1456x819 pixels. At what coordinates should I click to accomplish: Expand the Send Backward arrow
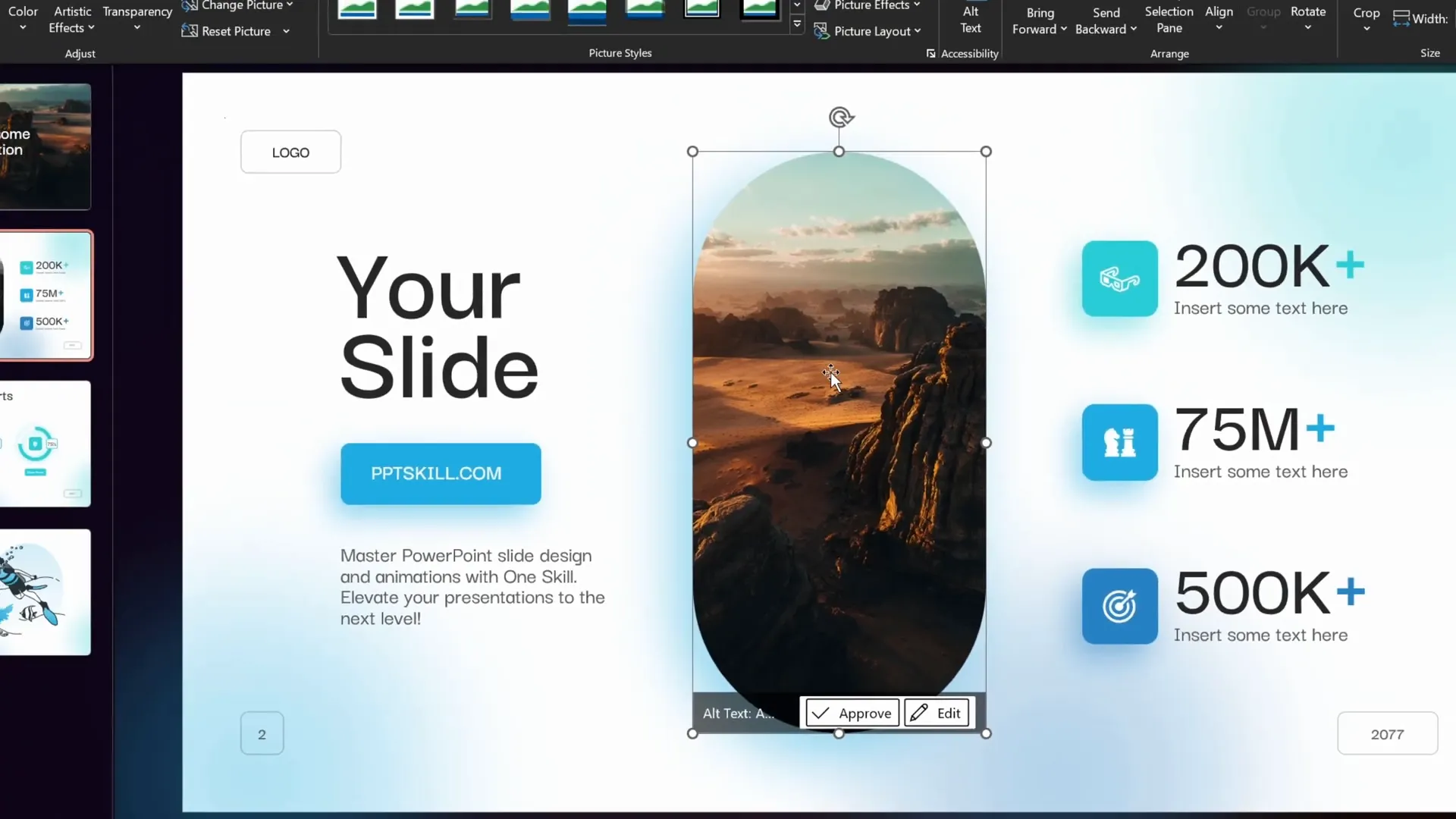pos(1134,29)
